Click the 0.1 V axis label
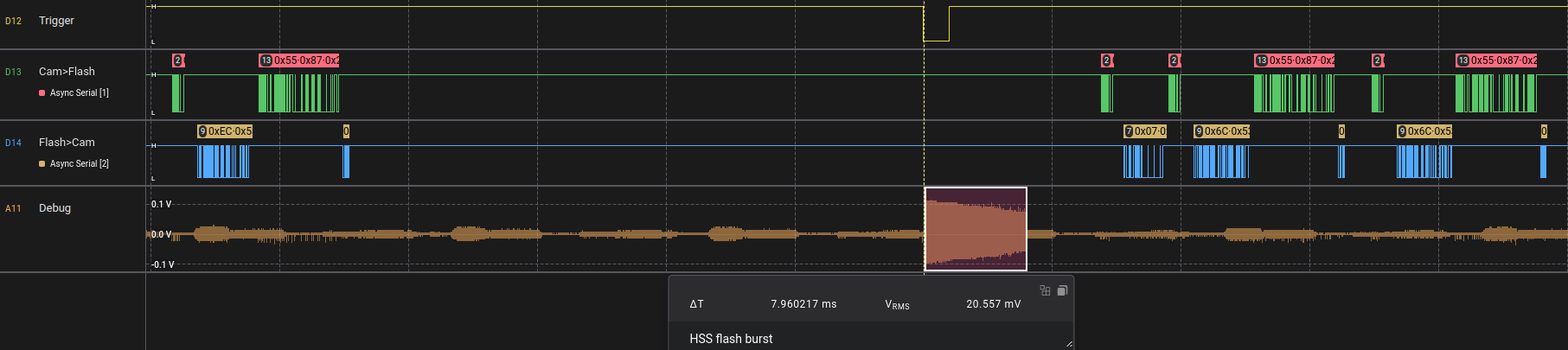Viewport: 1568px width, 350px height. pos(161,204)
